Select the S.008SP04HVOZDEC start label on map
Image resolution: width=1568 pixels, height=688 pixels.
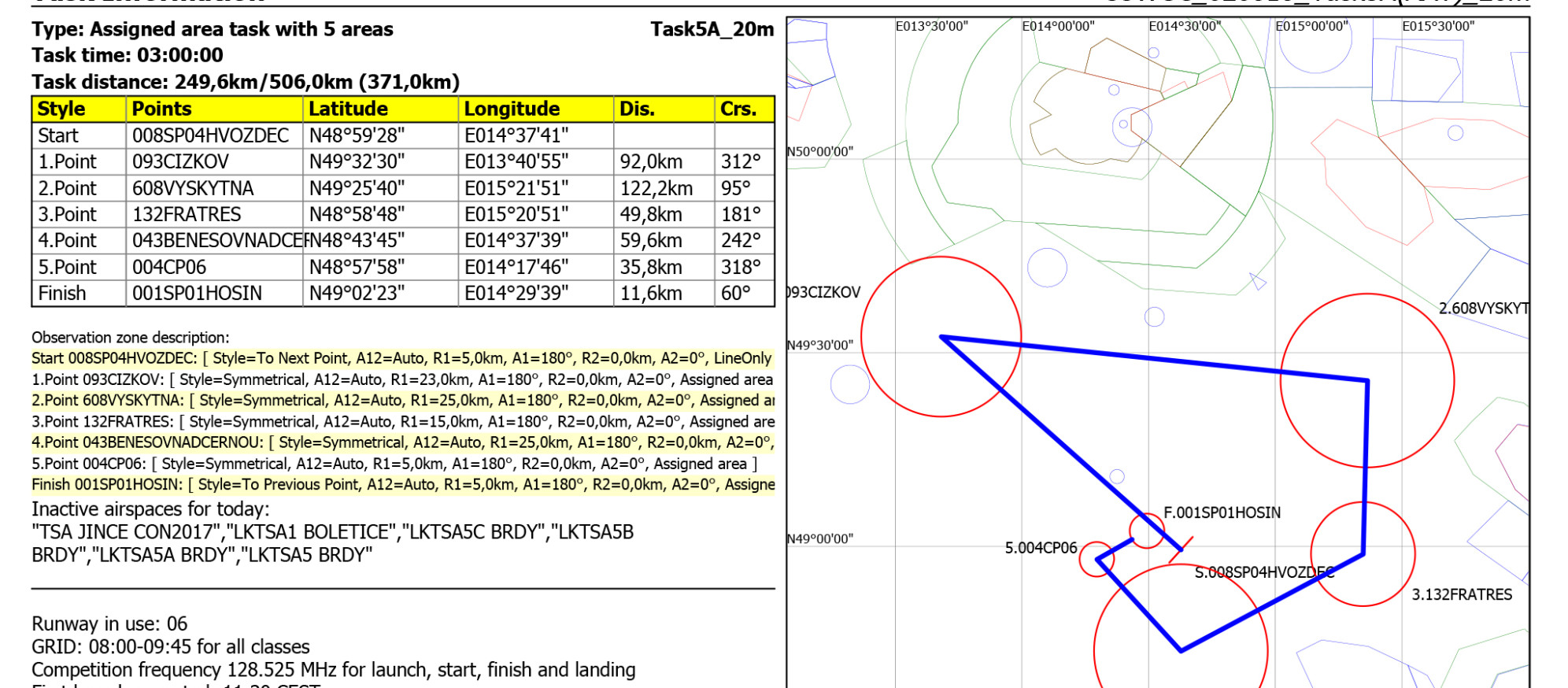pos(1264,573)
